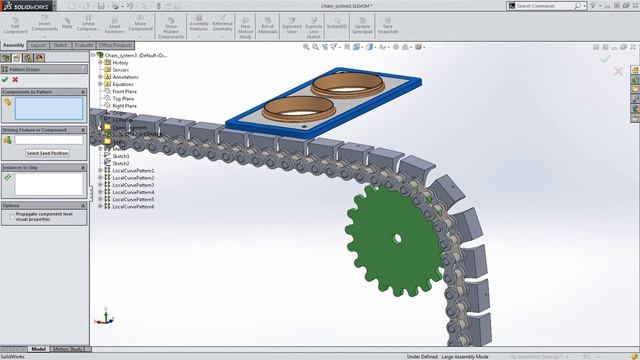640x360 pixels.
Task: Switch to the Assembly tab
Action: click(x=13, y=45)
